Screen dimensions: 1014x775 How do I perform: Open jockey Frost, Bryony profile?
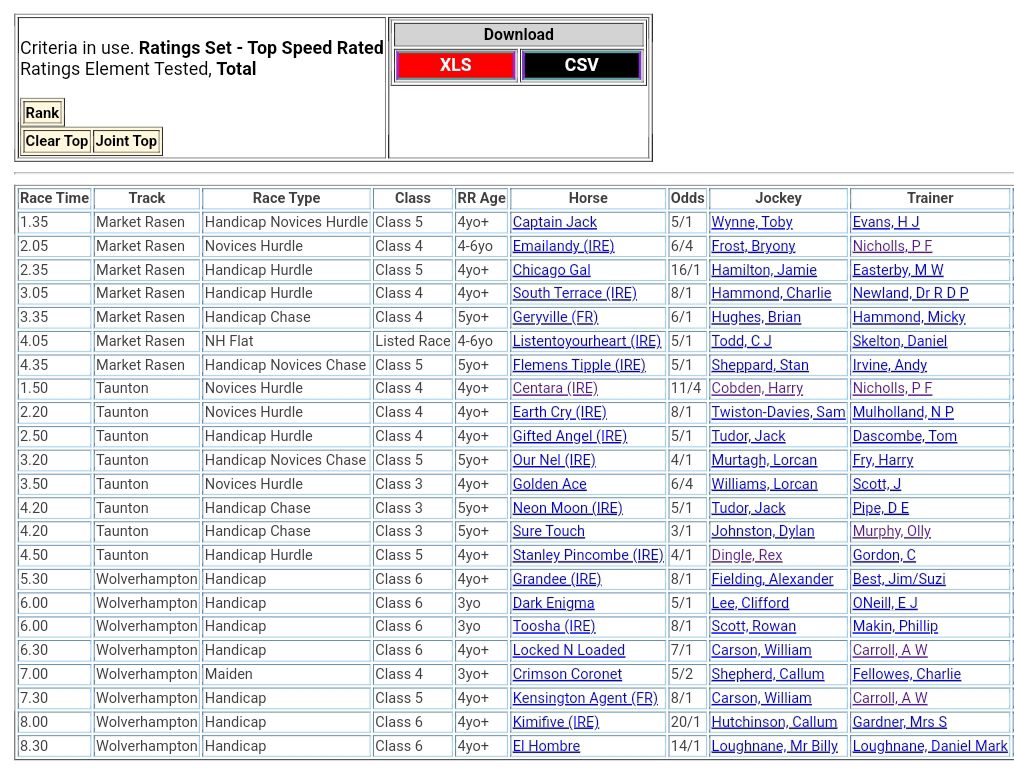tap(753, 246)
